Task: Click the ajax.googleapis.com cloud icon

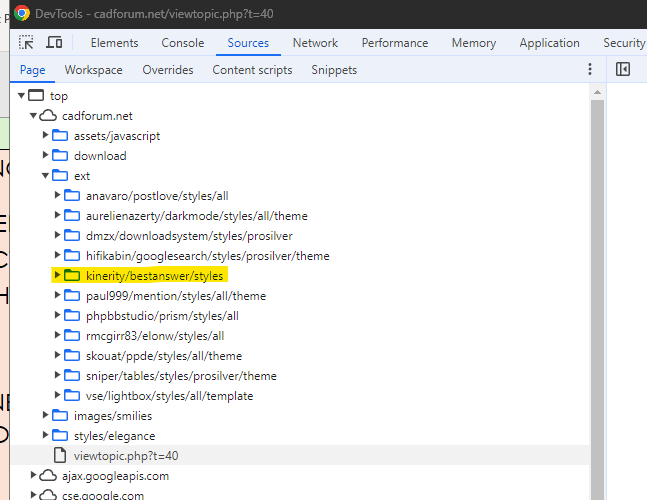Action: click(x=48, y=476)
